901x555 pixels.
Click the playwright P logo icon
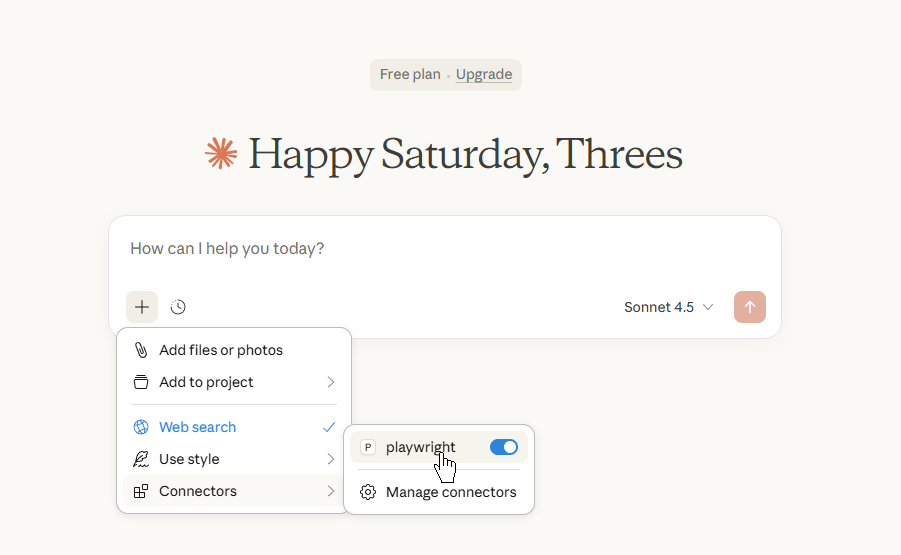coord(368,447)
